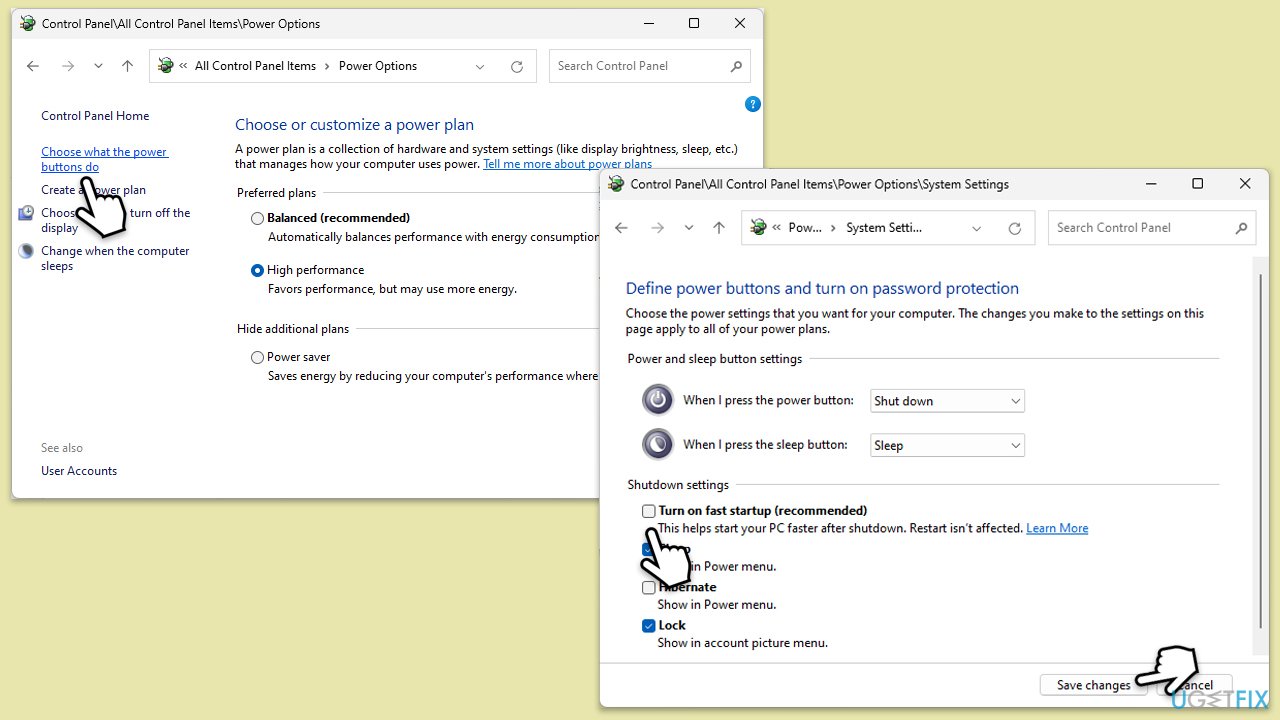The height and width of the screenshot is (720, 1280).
Task: Open Tell me more about power plans link
Action: tap(567, 164)
